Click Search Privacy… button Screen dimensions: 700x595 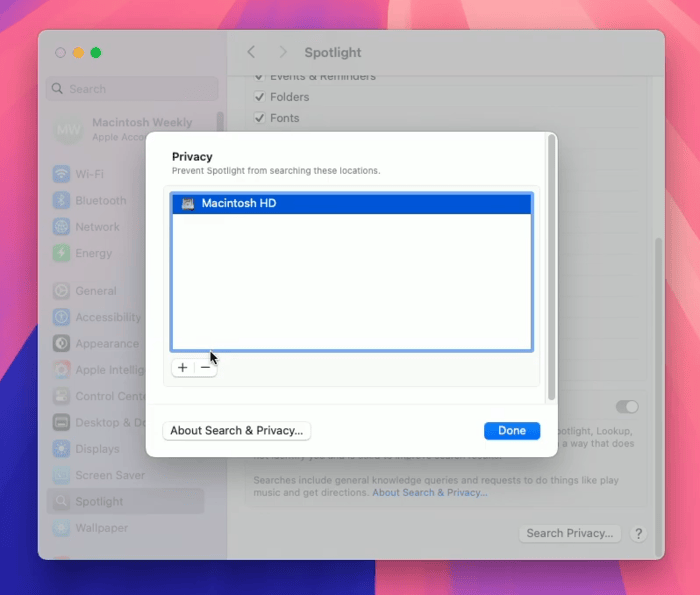(570, 533)
